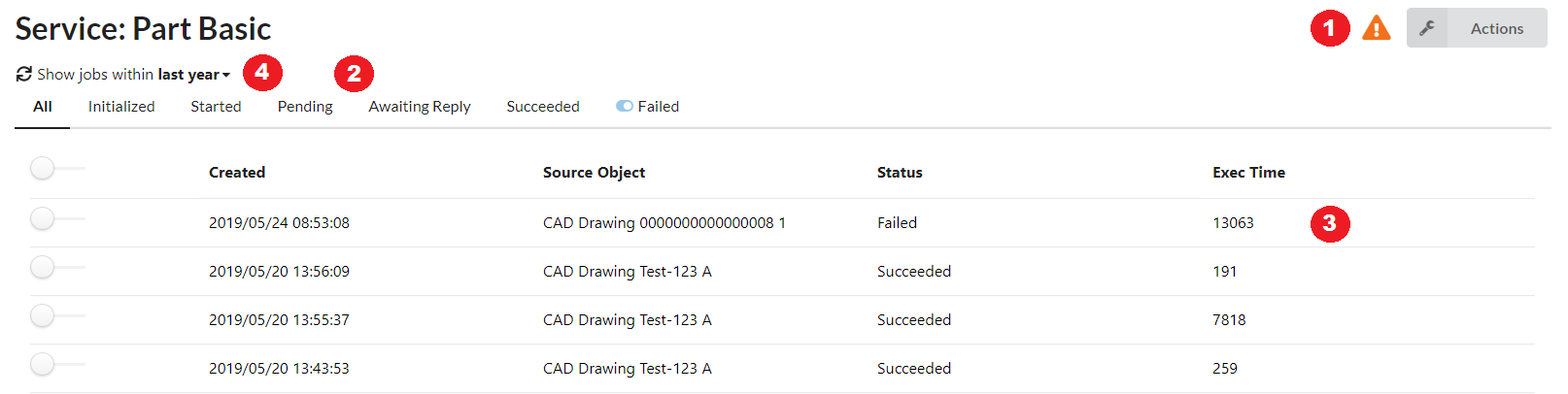
Task: Toggle the switch for the Failed job row
Action: point(44,219)
